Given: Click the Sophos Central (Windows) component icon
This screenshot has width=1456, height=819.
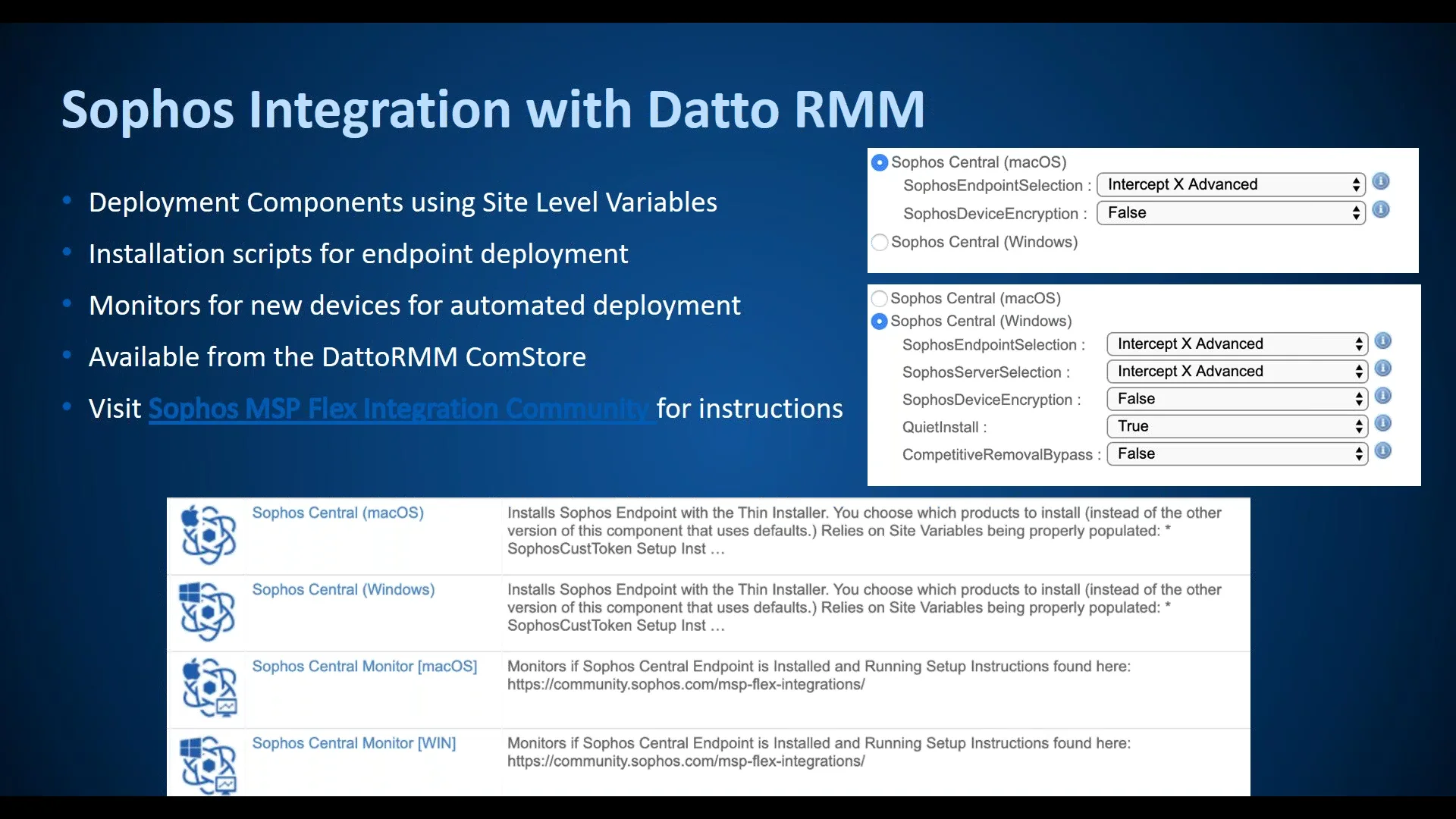Looking at the screenshot, I should point(209,611).
